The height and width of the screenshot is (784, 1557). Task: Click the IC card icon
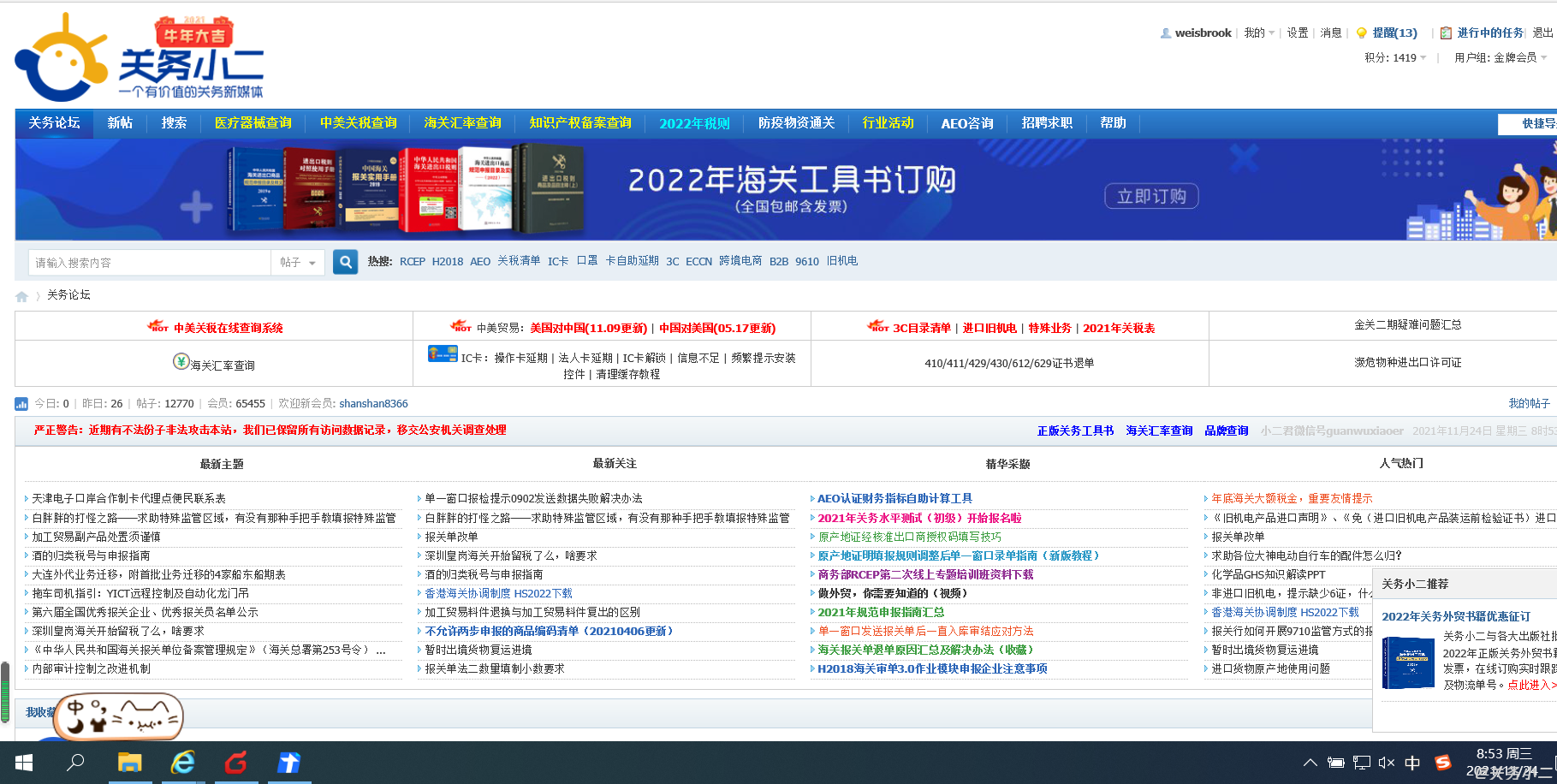[443, 353]
